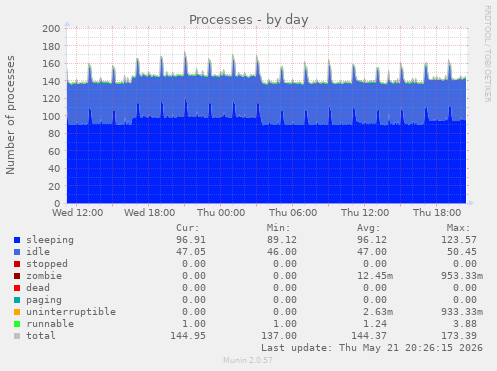Click the 'Processes - by day' graph title
Image resolution: width=497 pixels, height=371 pixels.
pyautogui.click(x=249, y=20)
